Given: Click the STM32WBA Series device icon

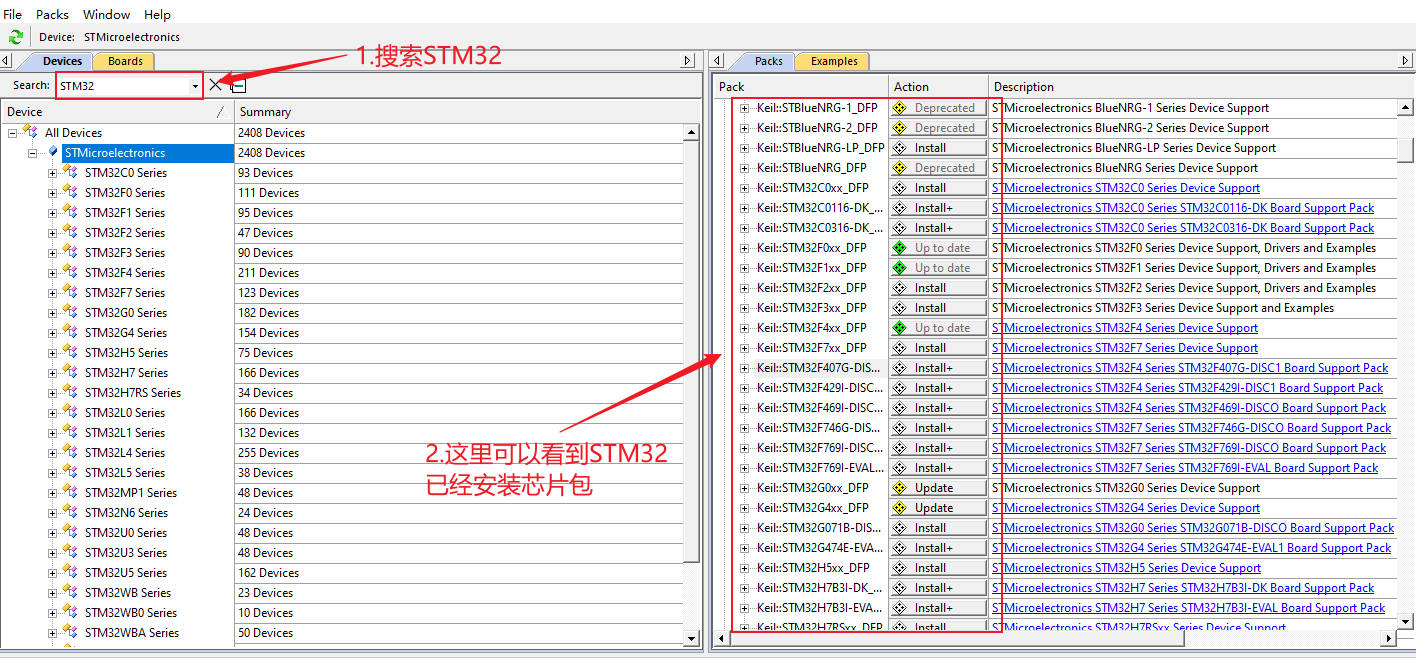Looking at the screenshot, I should (x=70, y=632).
